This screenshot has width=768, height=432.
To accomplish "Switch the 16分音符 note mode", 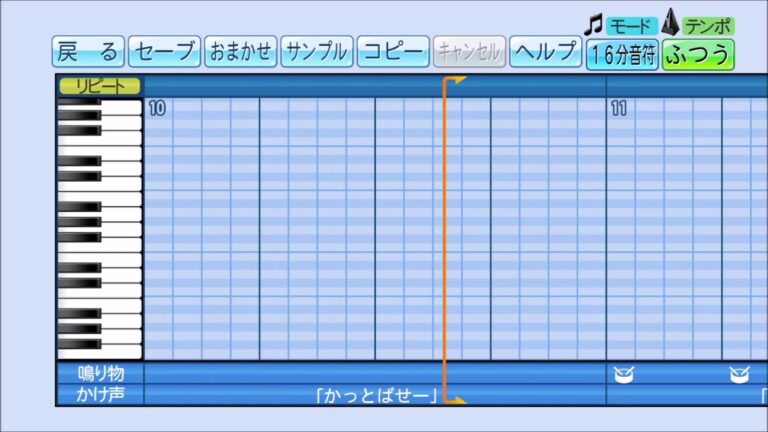I will pyautogui.click(x=622, y=54).
